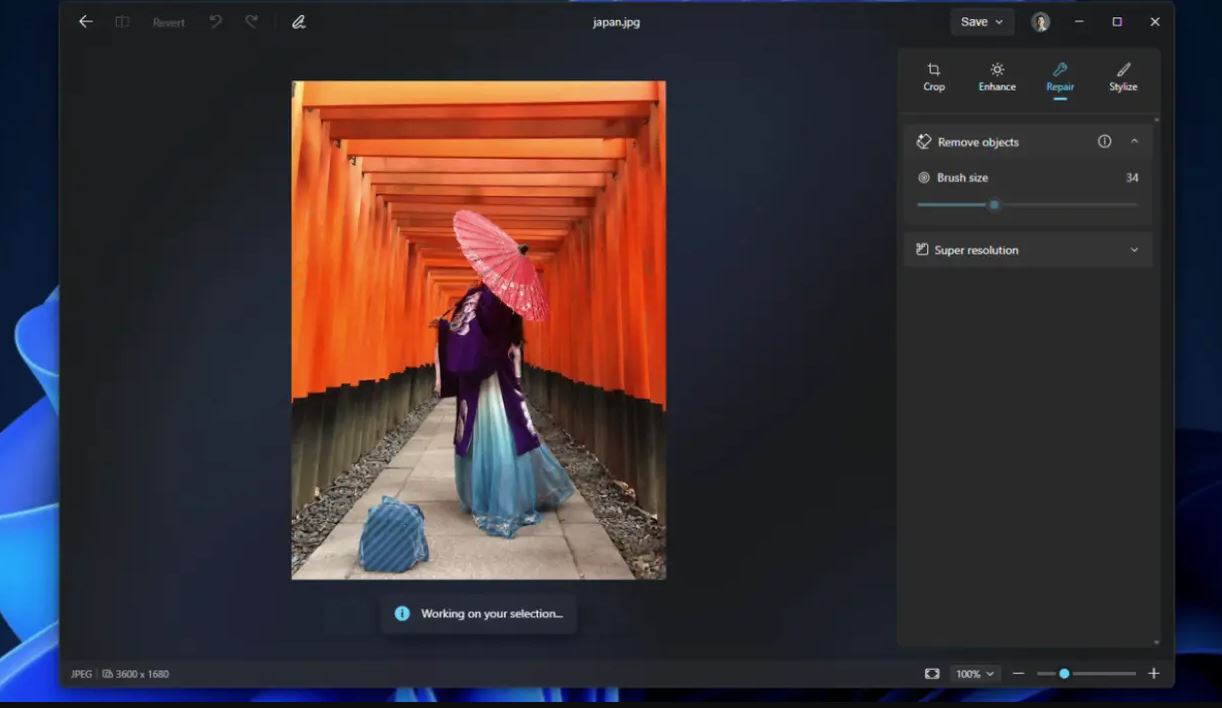Screen dimensions: 1222x708
Task: Zoom in with the plus button
Action: (x=1153, y=674)
